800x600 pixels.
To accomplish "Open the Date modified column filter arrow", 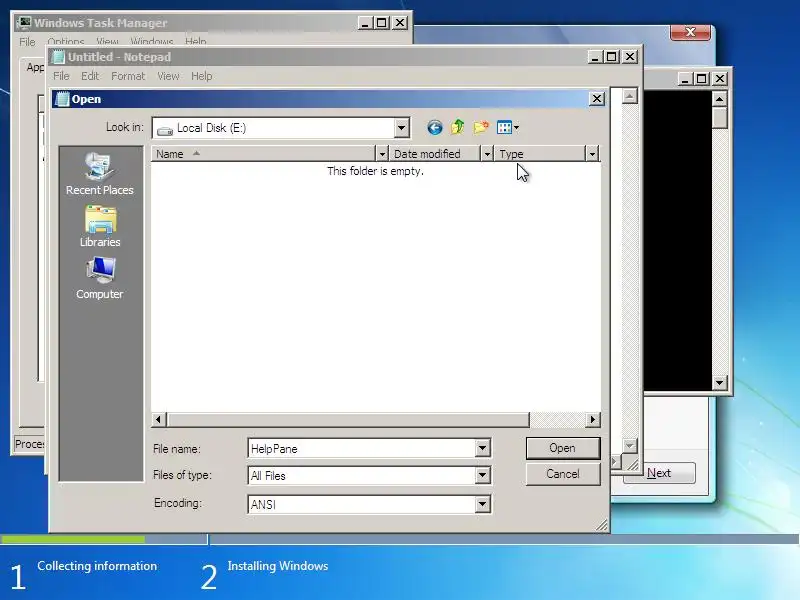I will (487, 154).
